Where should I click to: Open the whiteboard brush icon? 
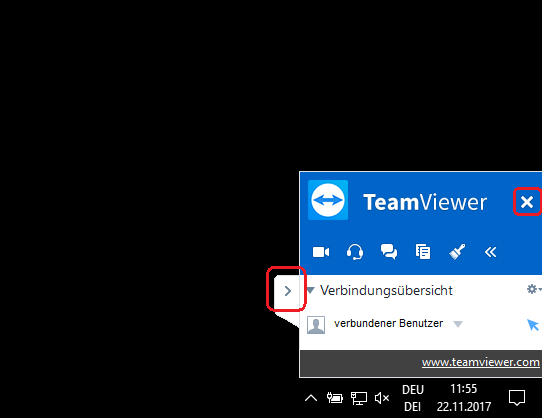(x=457, y=252)
